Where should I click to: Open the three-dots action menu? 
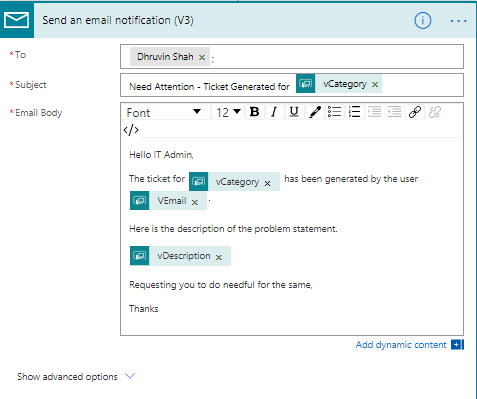tap(458, 21)
